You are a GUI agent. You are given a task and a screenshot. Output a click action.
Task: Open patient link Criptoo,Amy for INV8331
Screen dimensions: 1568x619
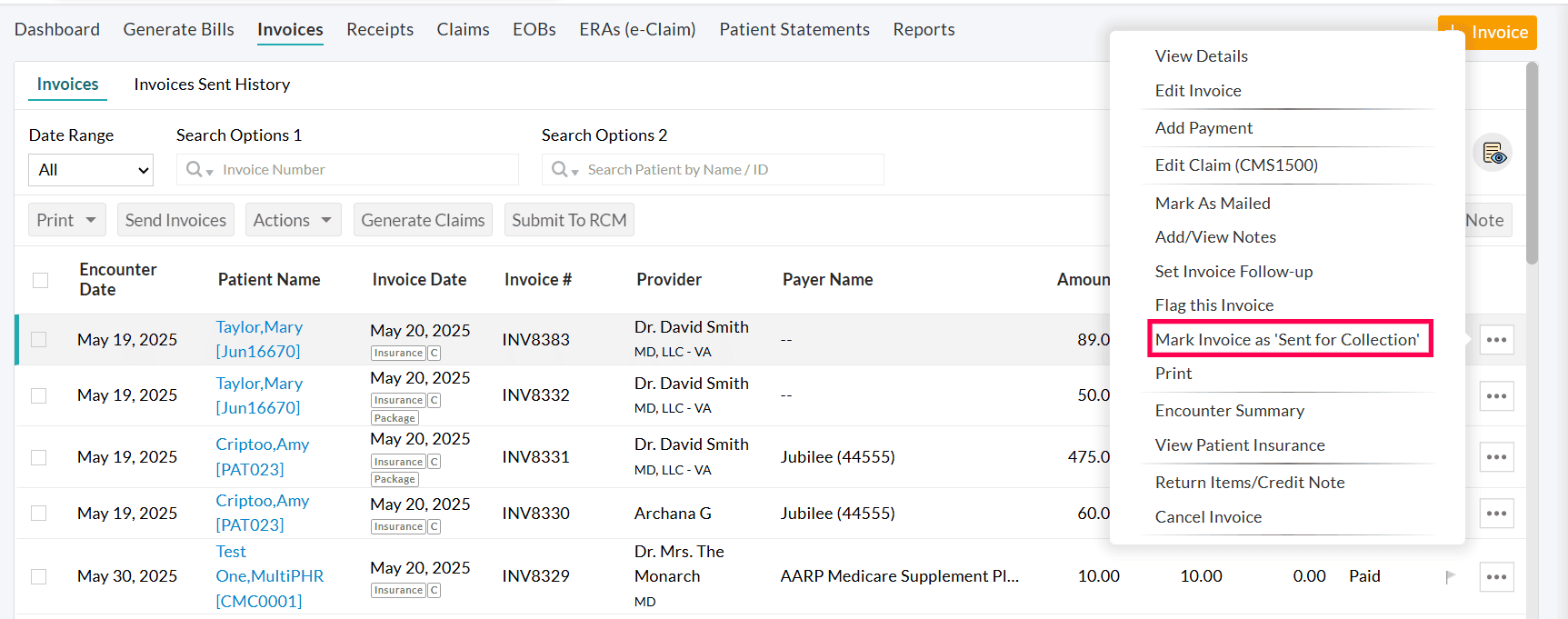[262, 444]
